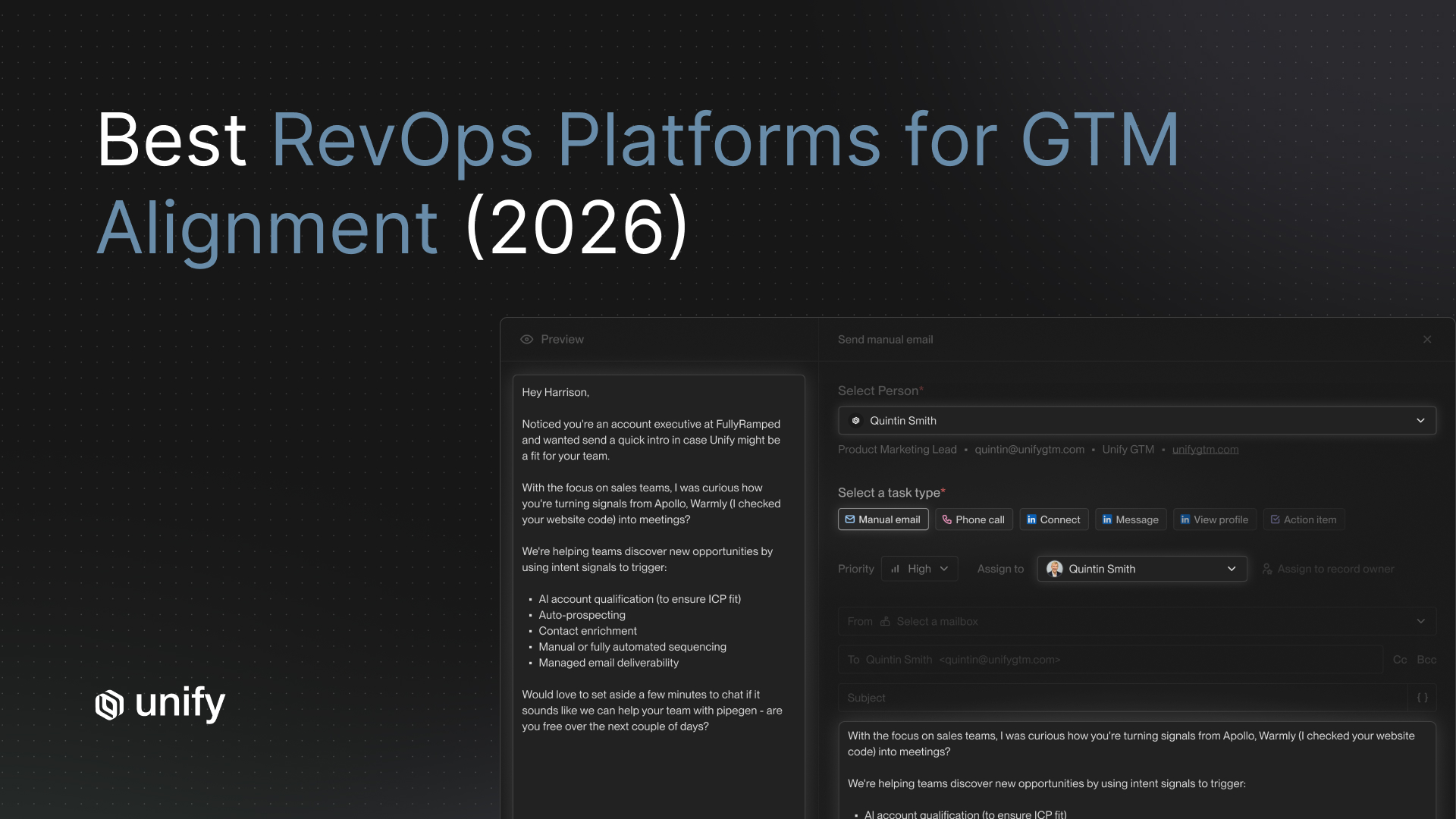This screenshot has height=819, width=1456.
Task: Select the LinkedIn Message task type
Action: coord(1130,519)
